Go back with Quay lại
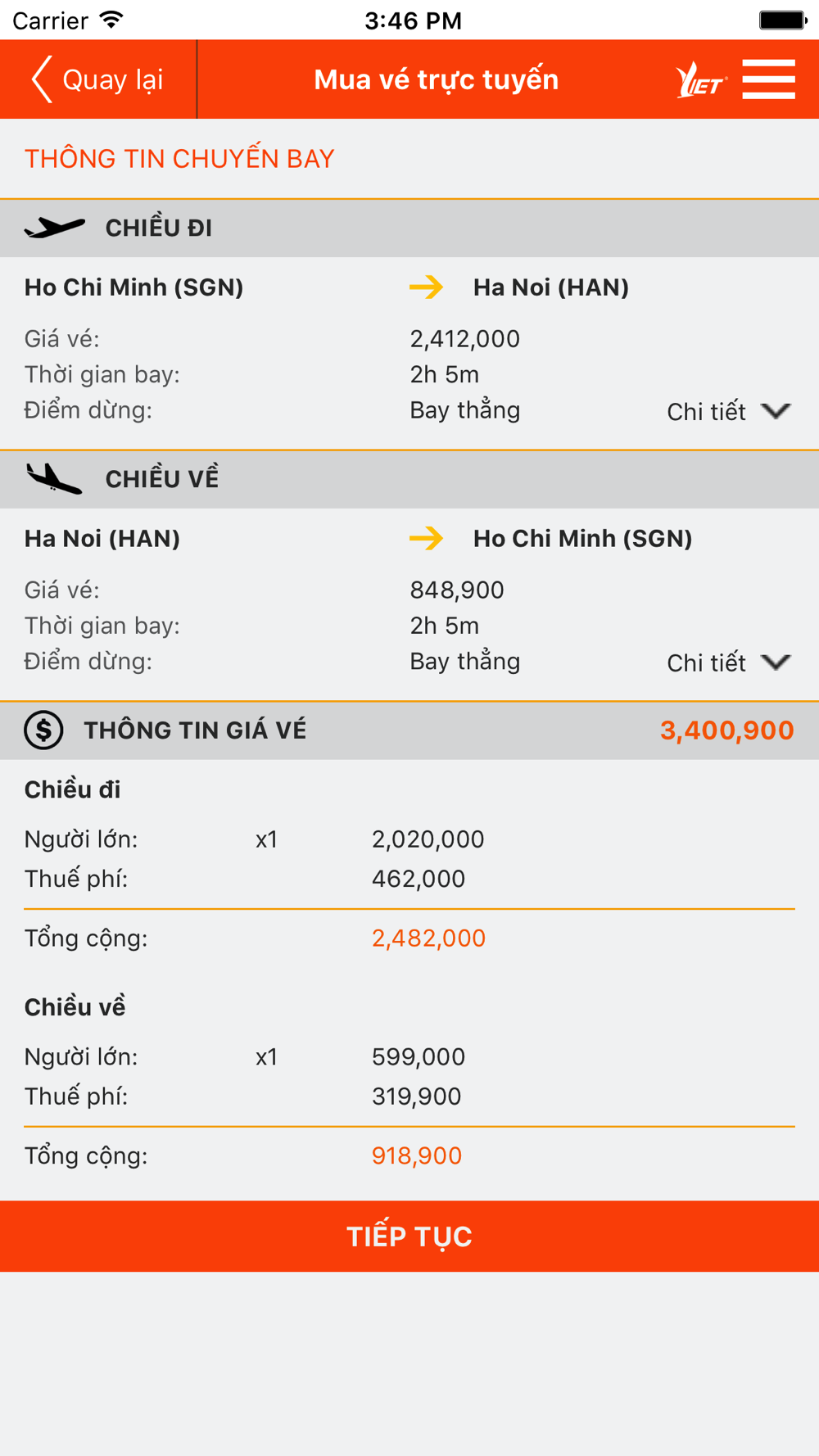Viewport: 819px width, 1456px height. click(x=97, y=79)
